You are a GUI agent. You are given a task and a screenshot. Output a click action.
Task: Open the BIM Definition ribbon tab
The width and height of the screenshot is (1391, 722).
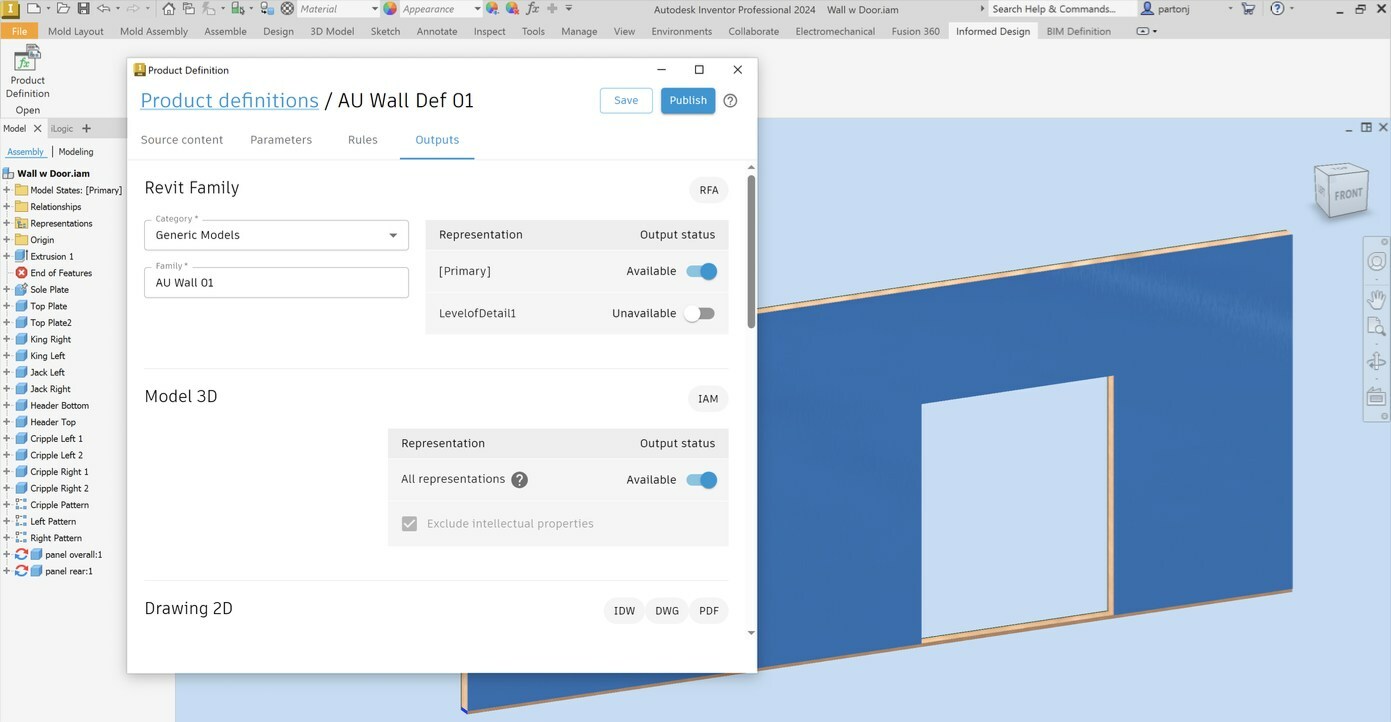pos(1078,31)
